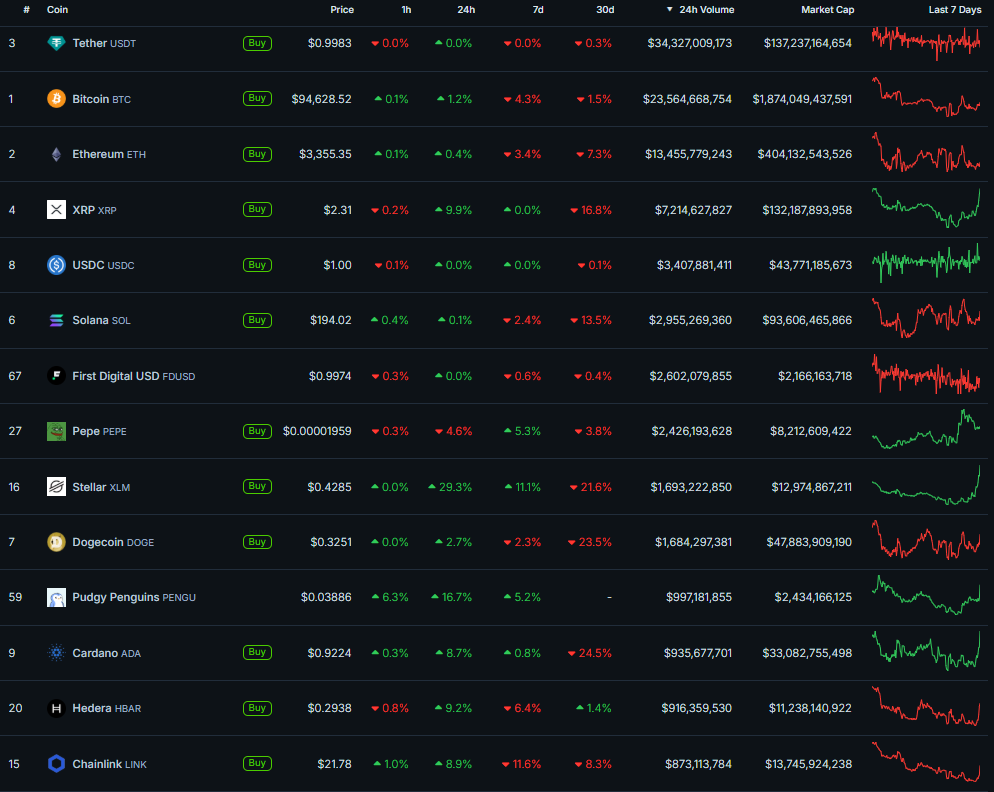This screenshot has height=792, width=994.
Task: Open the Tether USDT coin page
Action: (104, 43)
